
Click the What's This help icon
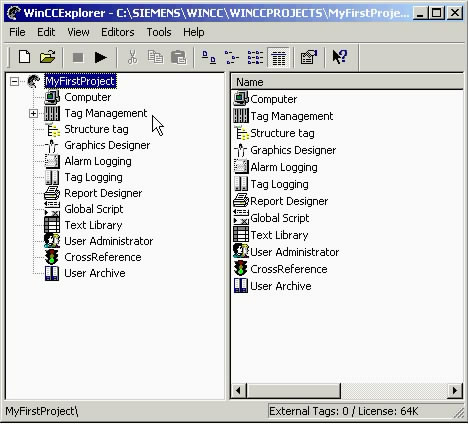(x=340, y=57)
